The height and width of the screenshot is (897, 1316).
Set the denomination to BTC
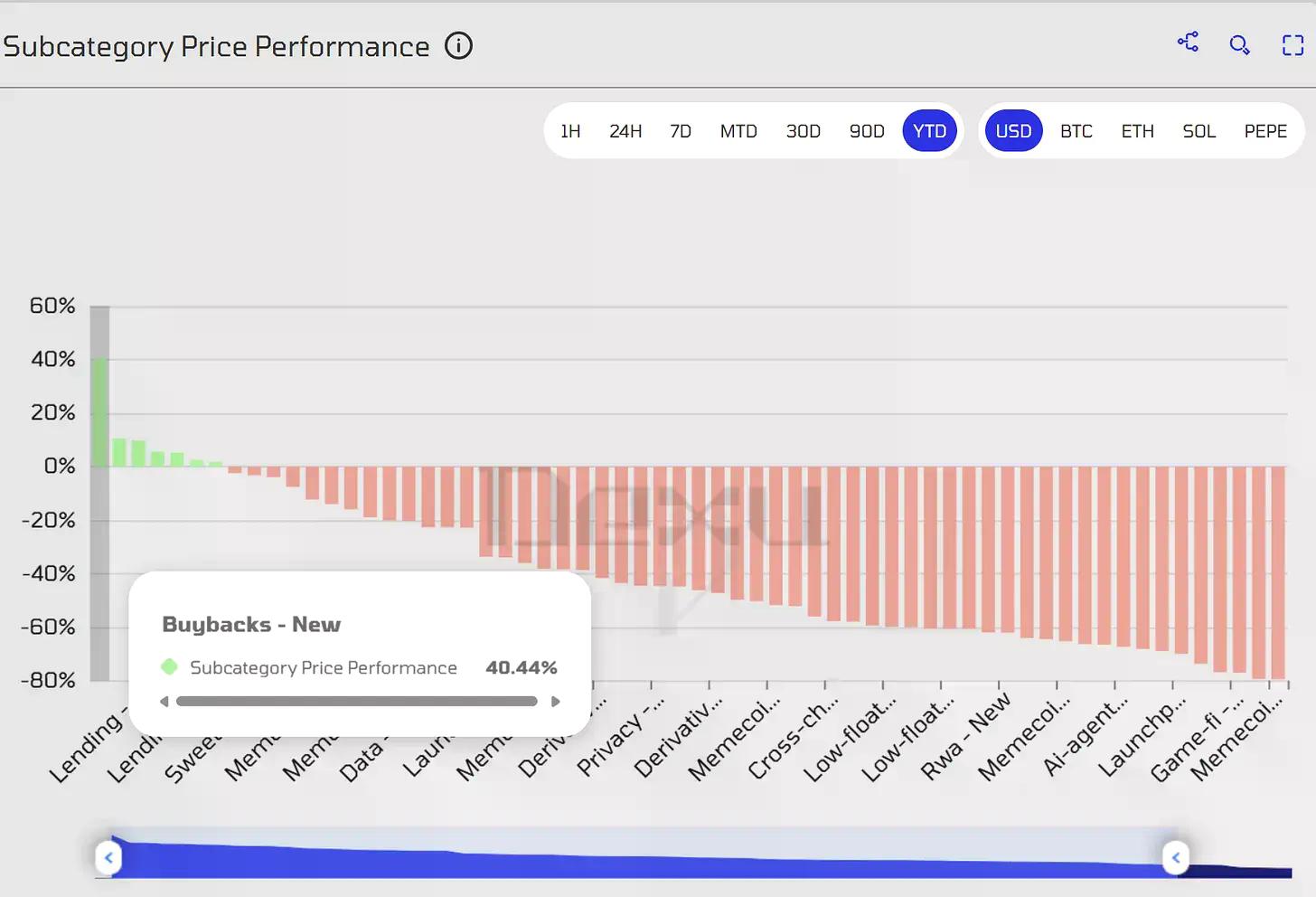1076,132
